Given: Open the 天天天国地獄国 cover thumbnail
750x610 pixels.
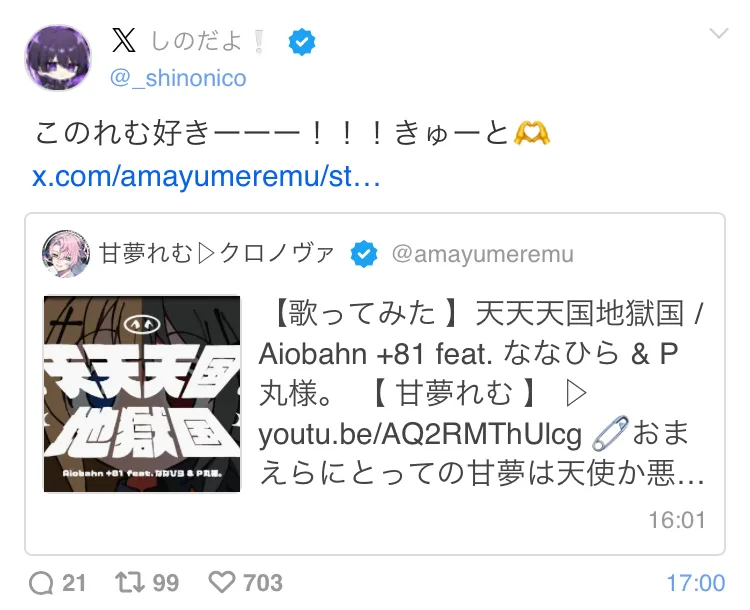Looking at the screenshot, I should point(142,394).
